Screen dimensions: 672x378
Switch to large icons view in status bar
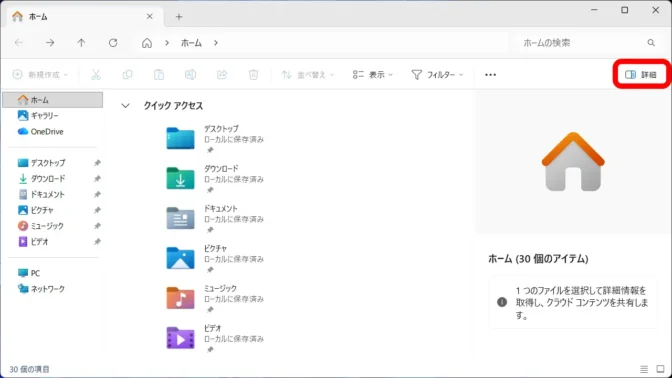[x=660, y=369]
